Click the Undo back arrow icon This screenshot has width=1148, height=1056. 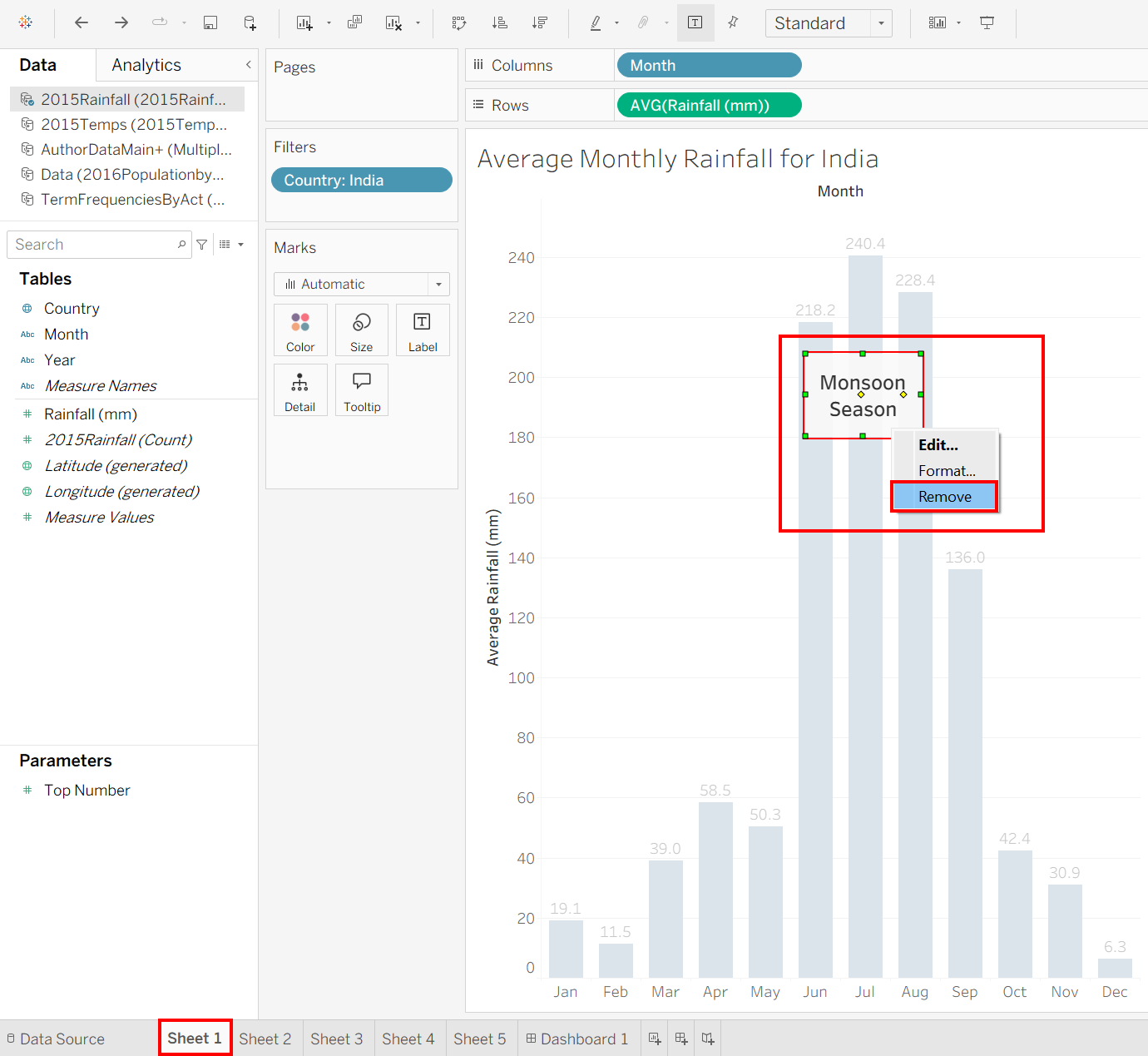81,23
